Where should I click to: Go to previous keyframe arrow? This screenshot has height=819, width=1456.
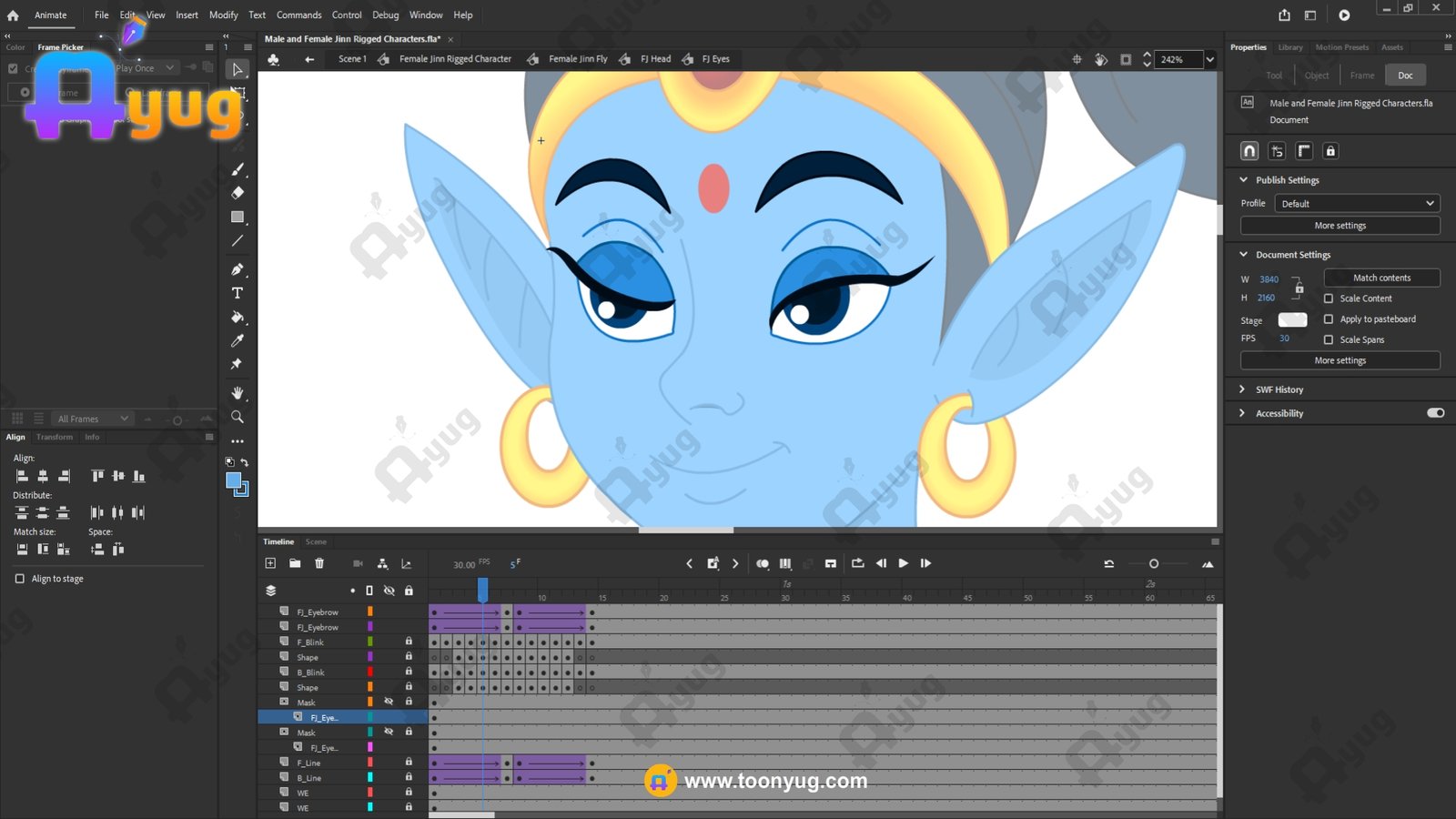690,564
